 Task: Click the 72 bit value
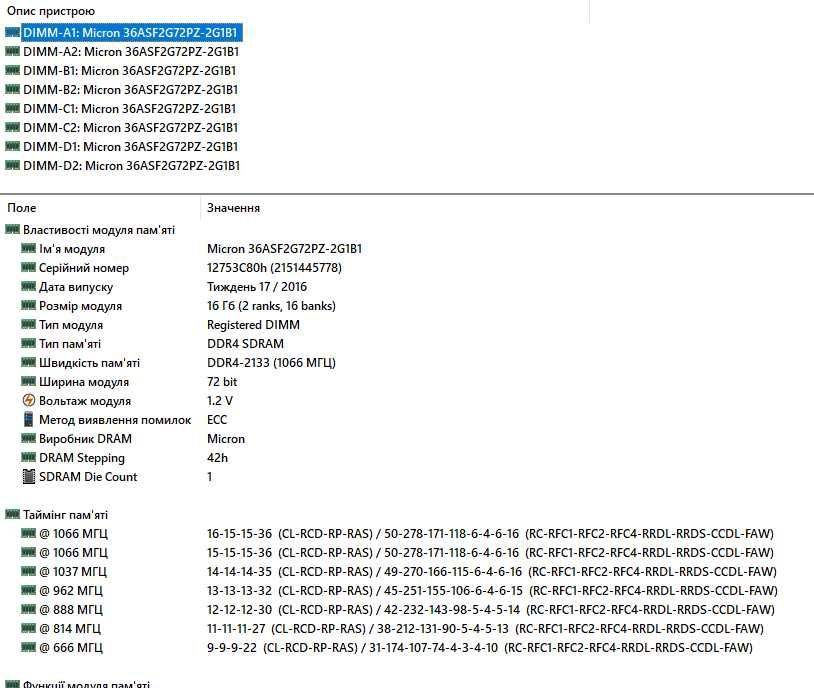[222, 382]
